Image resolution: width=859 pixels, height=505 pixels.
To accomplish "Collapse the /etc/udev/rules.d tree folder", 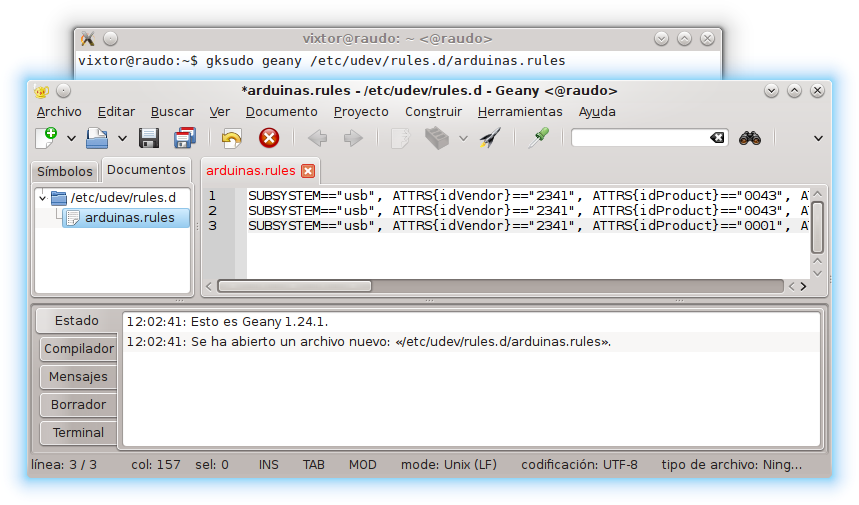I will coord(42,198).
